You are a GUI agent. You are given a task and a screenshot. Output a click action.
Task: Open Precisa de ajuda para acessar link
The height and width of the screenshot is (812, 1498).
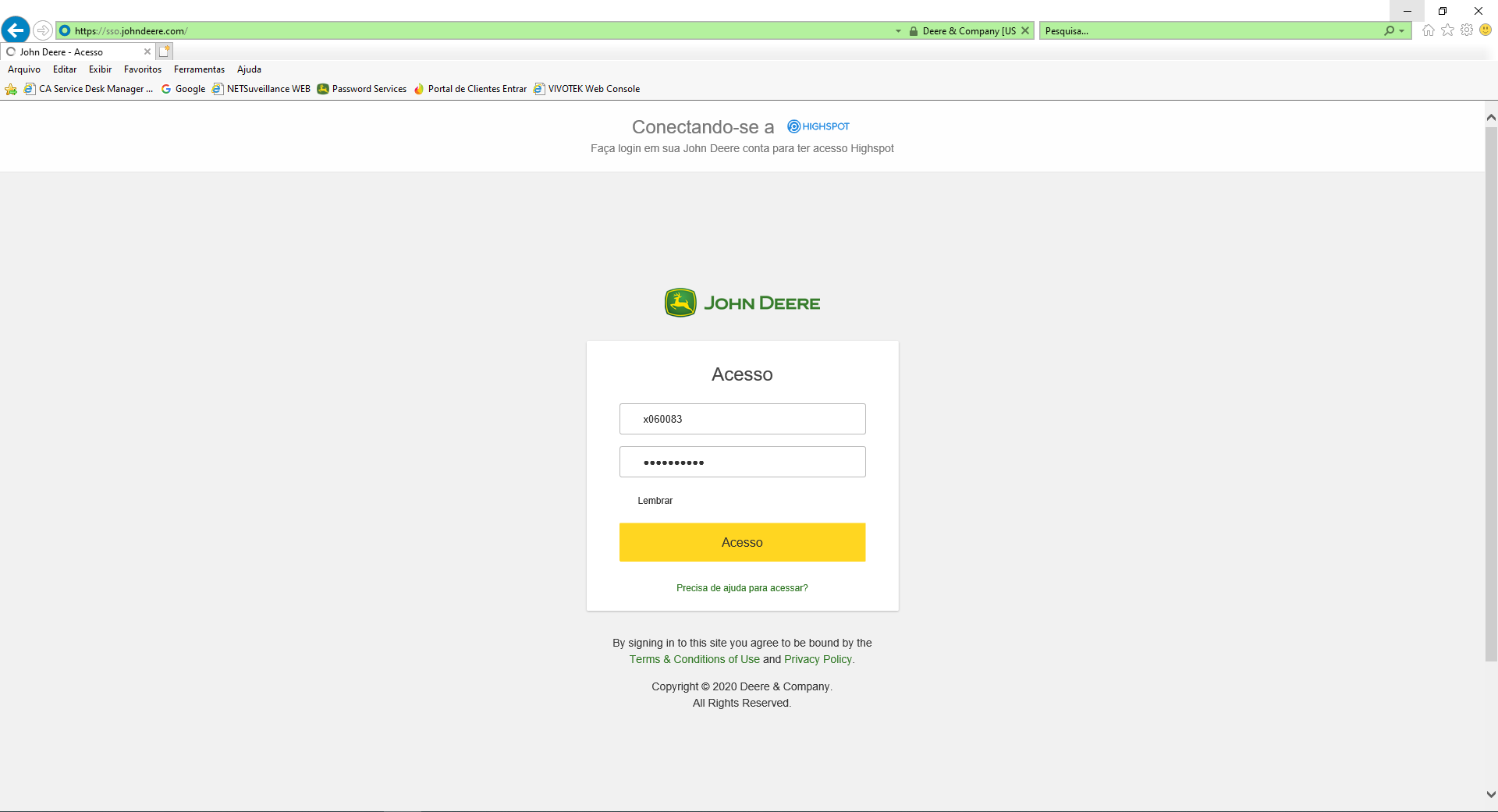pos(742,588)
